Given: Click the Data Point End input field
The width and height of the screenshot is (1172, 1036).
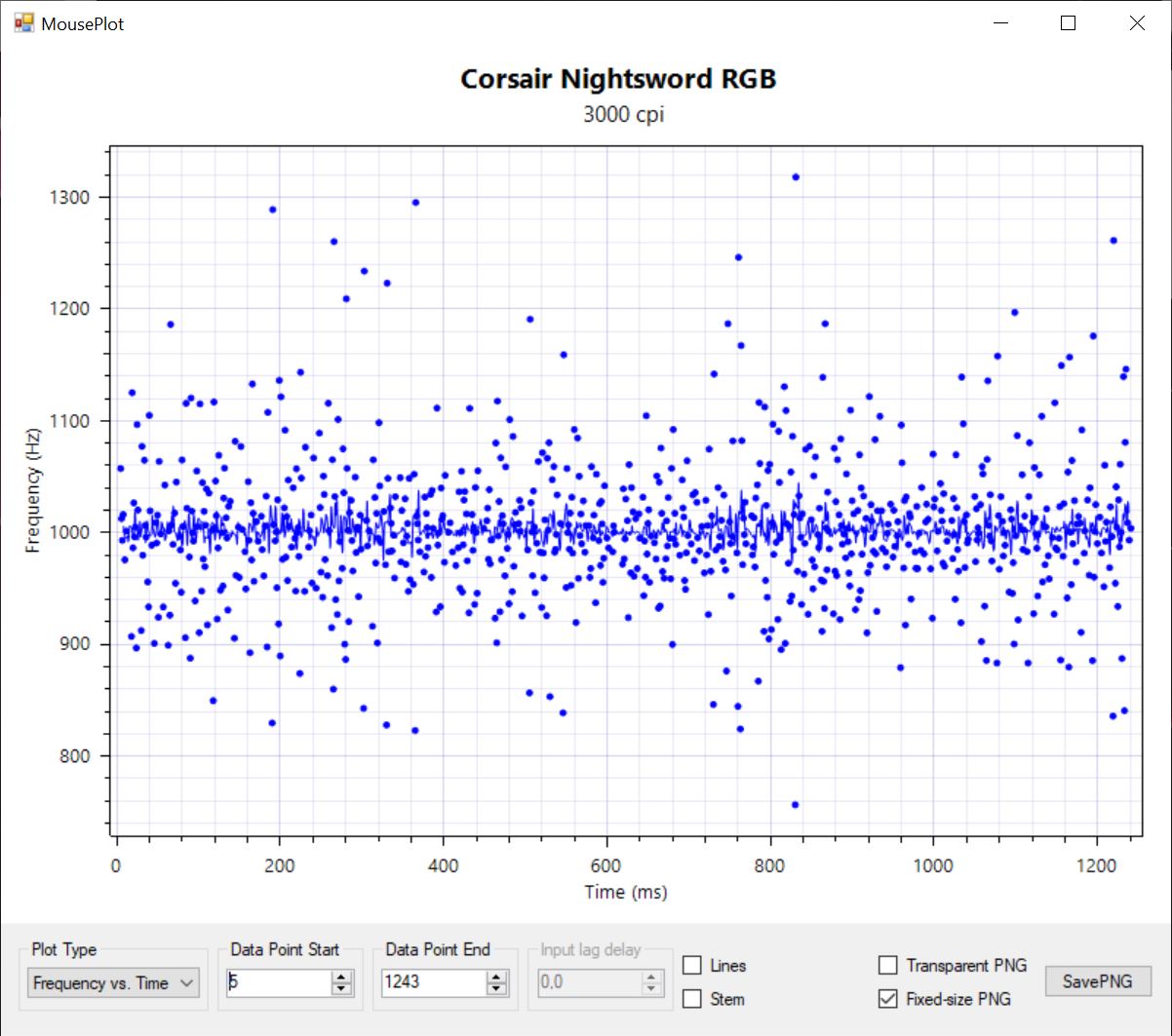Looking at the screenshot, I should tap(434, 982).
